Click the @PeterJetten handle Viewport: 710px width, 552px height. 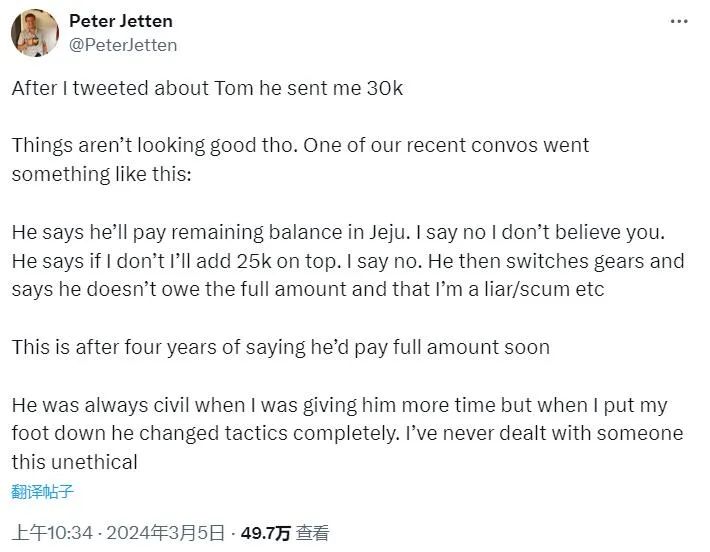coord(124,44)
